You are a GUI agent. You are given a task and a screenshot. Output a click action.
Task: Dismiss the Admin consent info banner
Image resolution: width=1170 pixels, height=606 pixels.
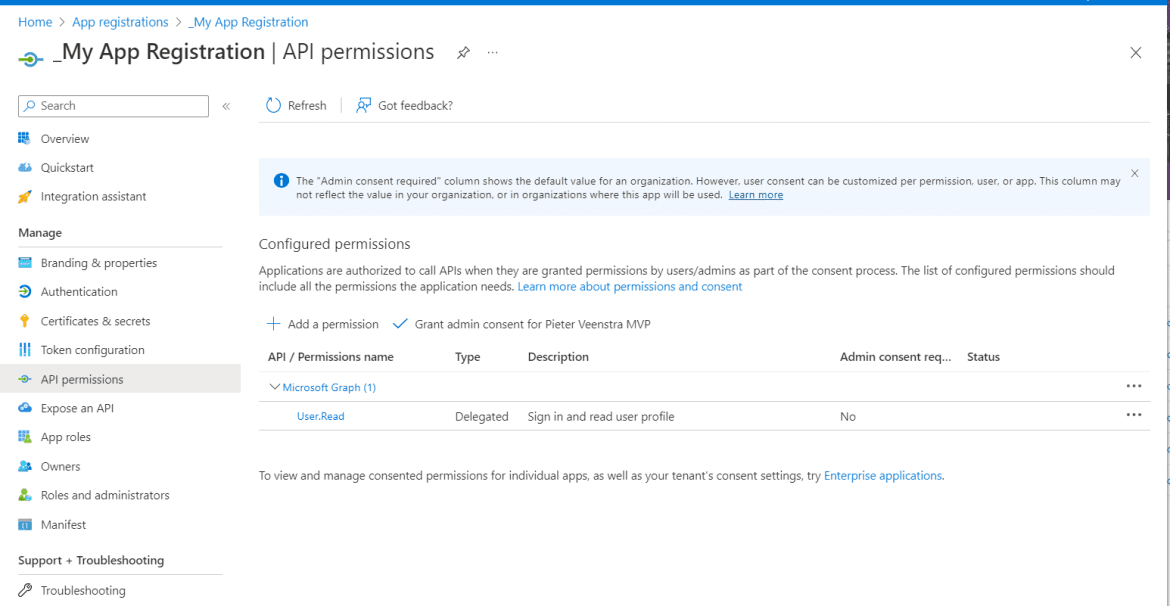1135,173
